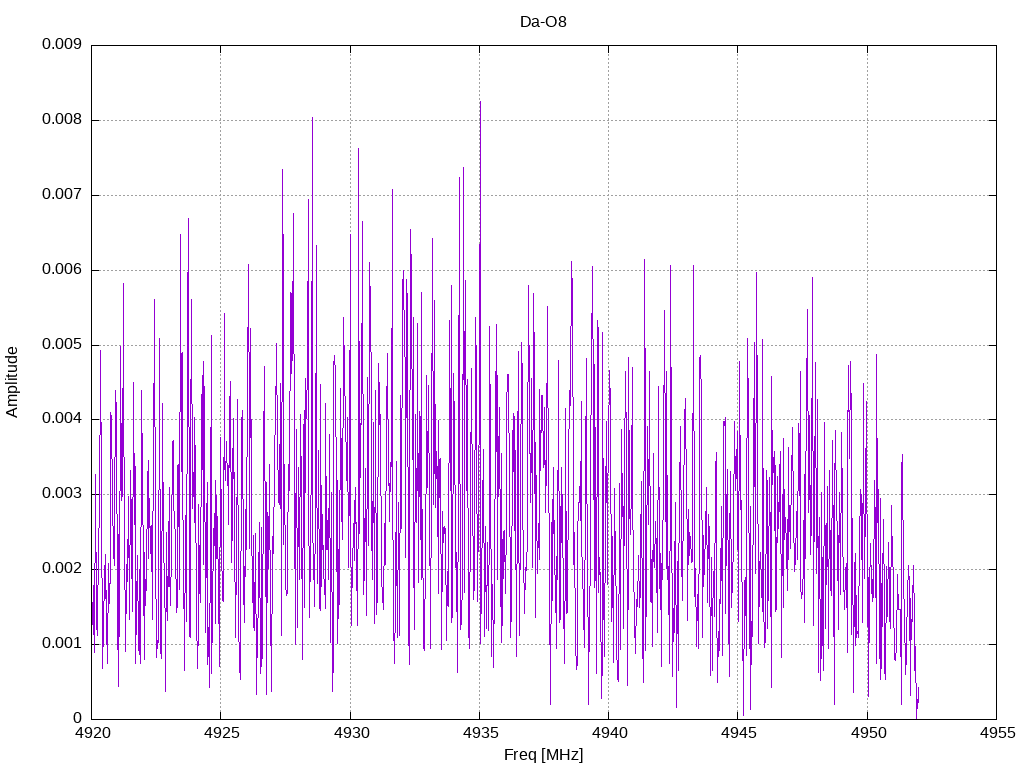Image resolution: width=1024 pixels, height=768 pixels.
Task: Click the Freq [MHz] x-axis label
Action: coord(543,755)
